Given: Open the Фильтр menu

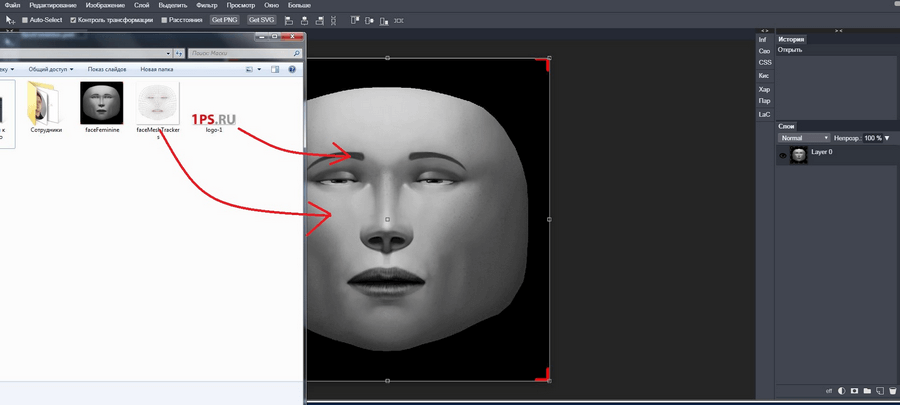Looking at the screenshot, I should pos(207,5).
